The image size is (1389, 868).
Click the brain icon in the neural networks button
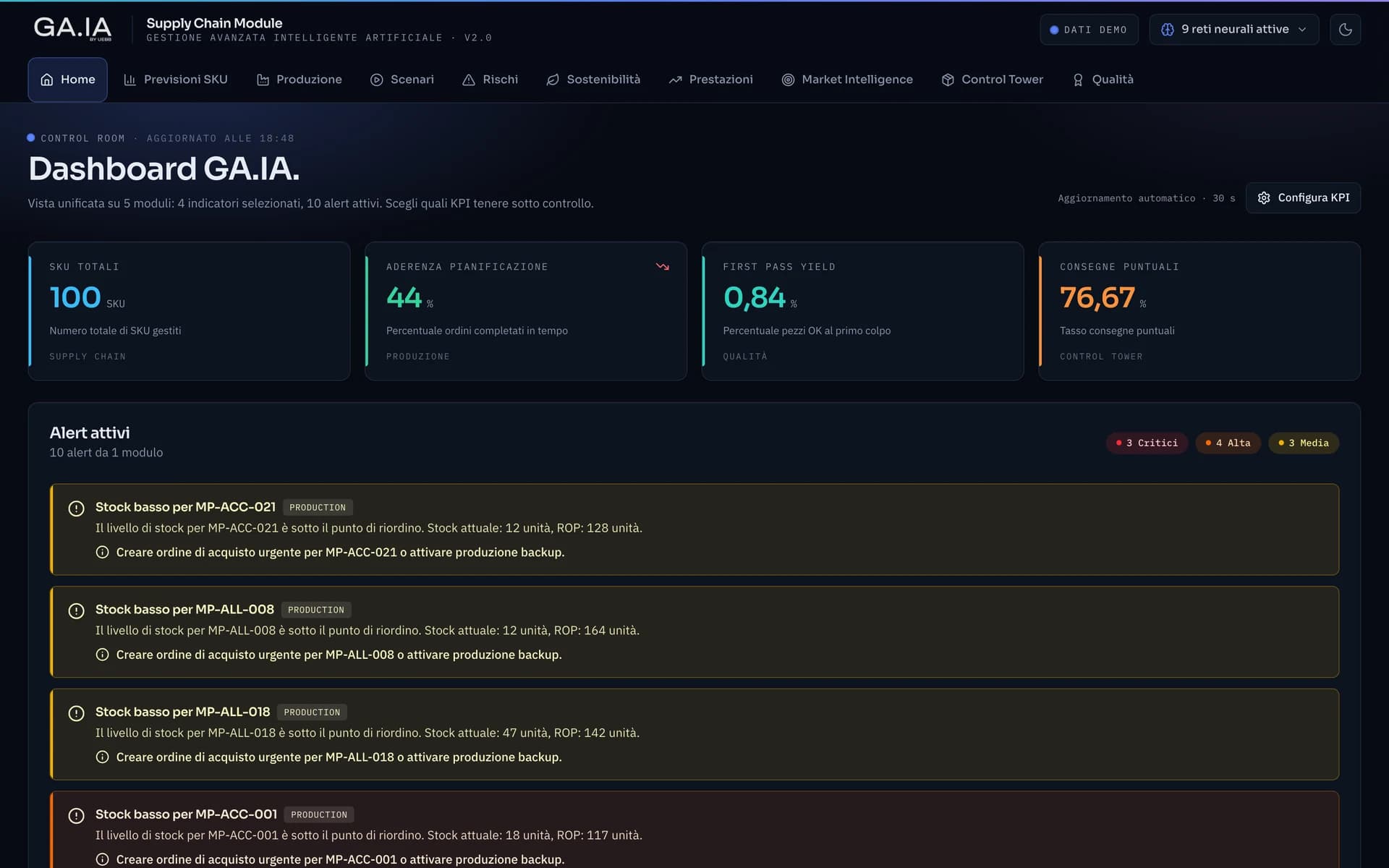tap(1167, 30)
